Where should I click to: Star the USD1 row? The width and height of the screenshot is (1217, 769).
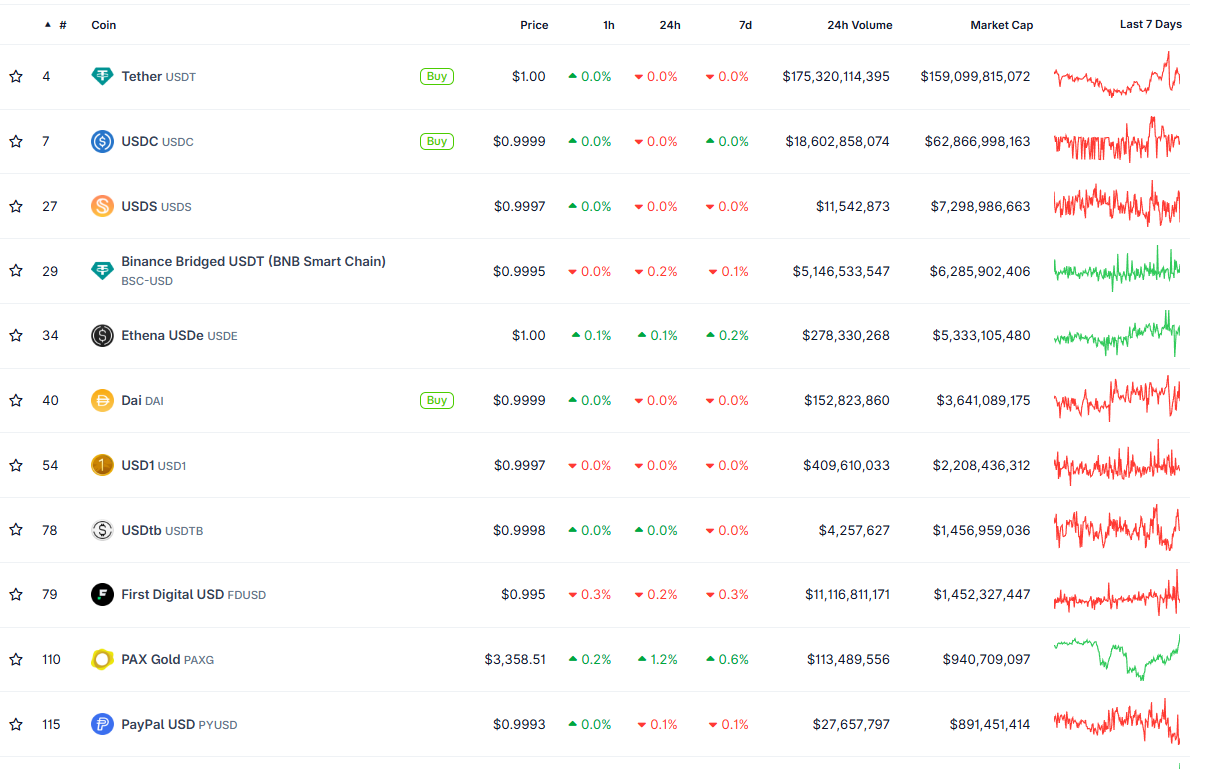pyautogui.click(x=16, y=465)
